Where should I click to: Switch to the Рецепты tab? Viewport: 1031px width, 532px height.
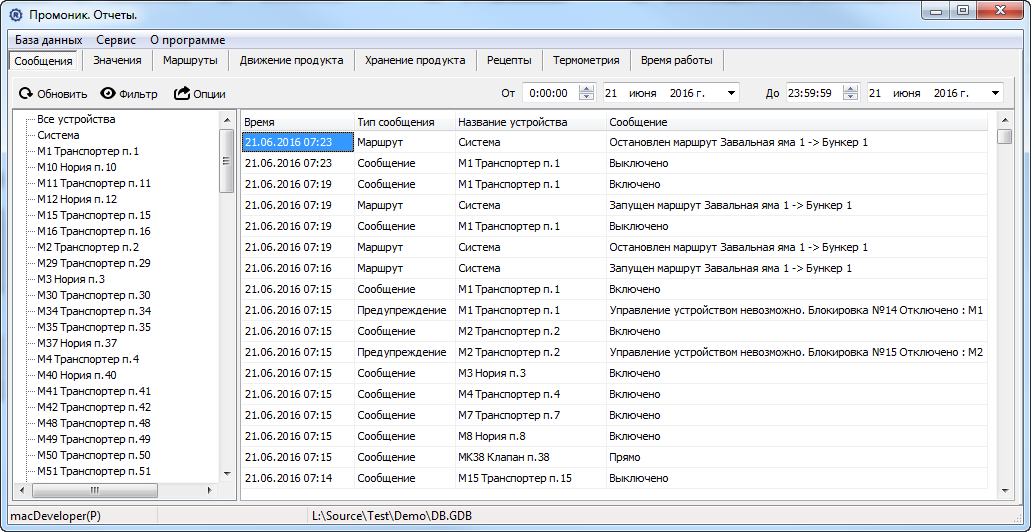509,60
